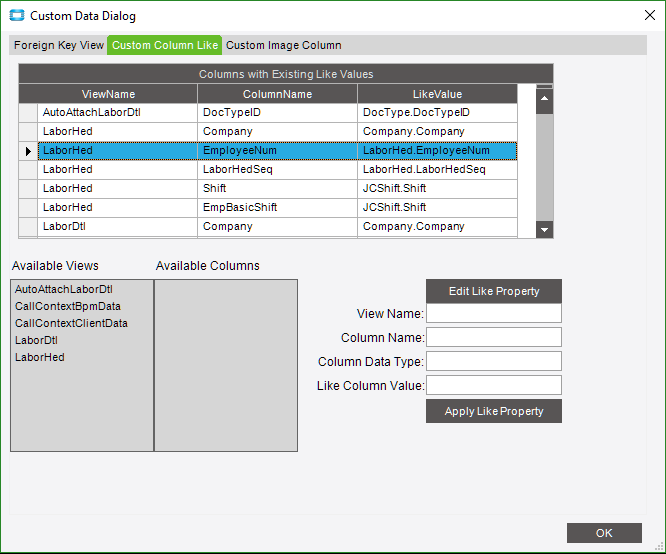Click the Columns with Existing Like Values header
The width and height of the screenshot is (666, 554).
coord(286,74)
